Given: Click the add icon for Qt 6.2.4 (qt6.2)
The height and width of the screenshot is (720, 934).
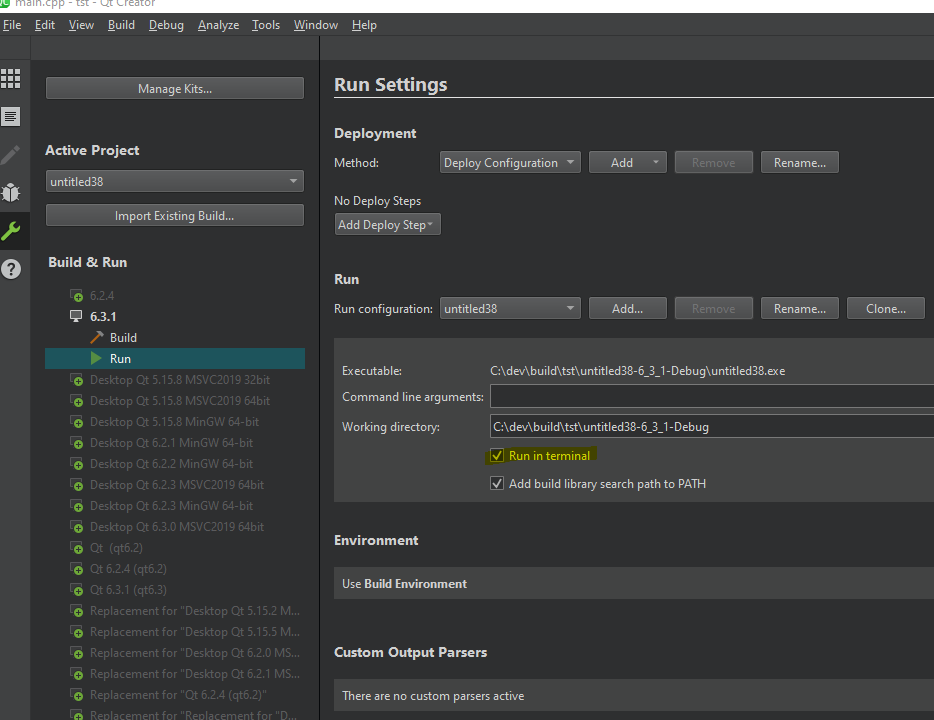Looking at the screenshot, I should coord(76,569).
